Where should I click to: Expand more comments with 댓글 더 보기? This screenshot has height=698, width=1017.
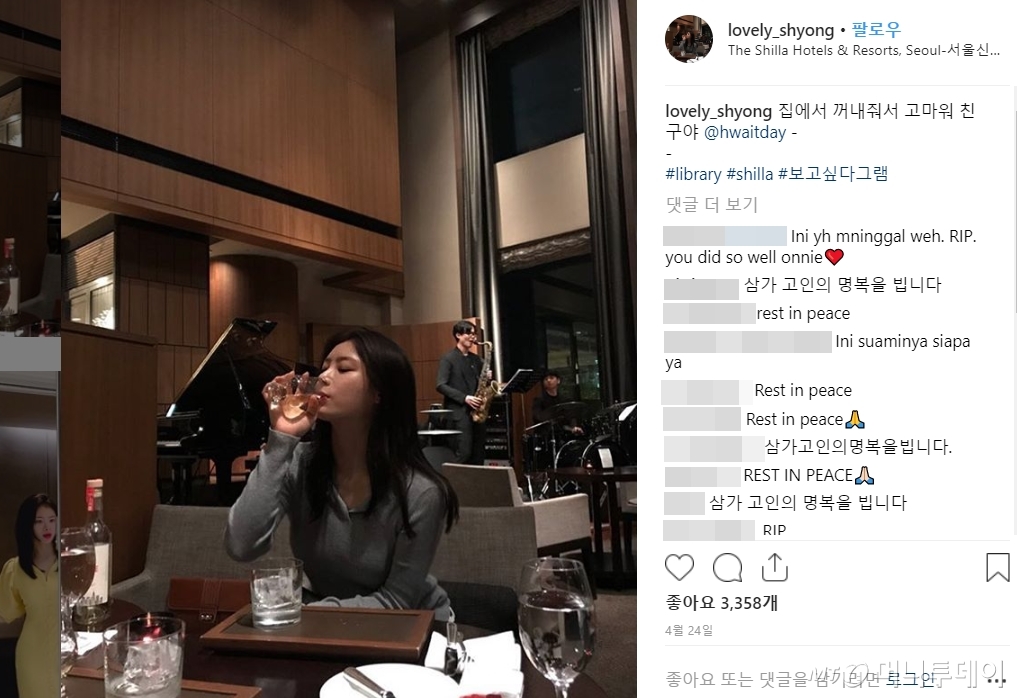pos(712,204)
